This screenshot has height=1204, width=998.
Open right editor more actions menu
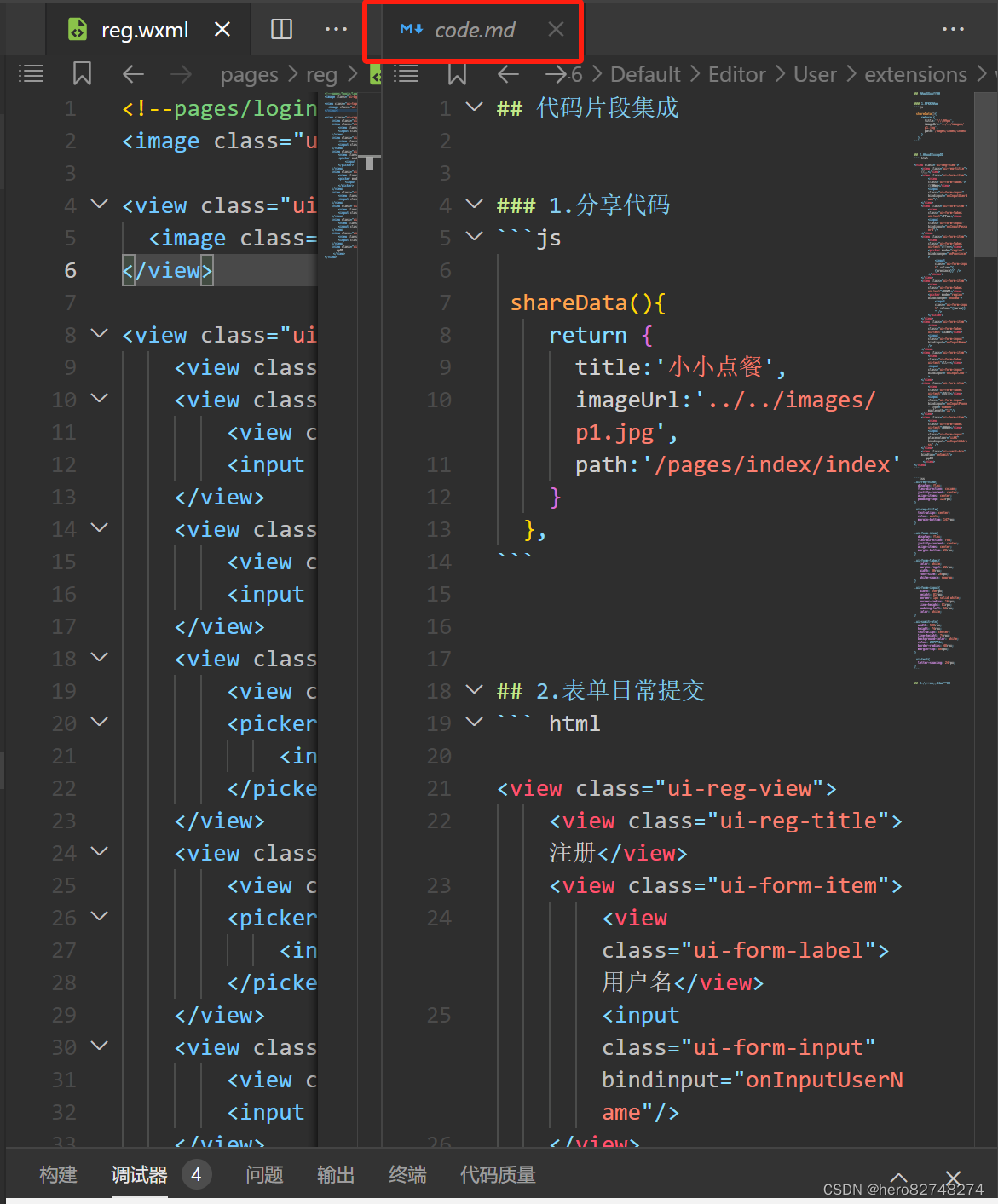point(953,30)
